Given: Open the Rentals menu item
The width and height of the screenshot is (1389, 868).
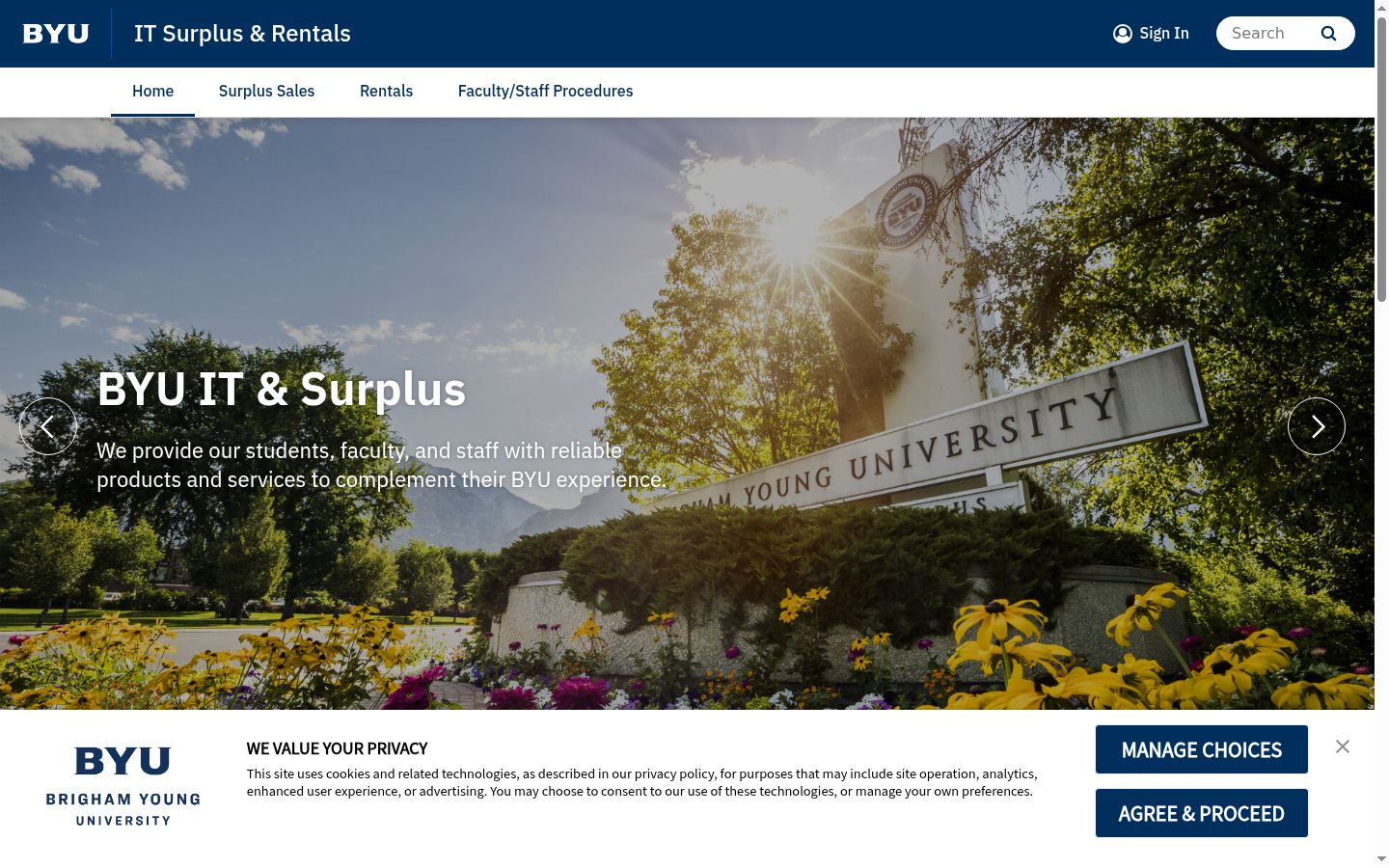Looking at the screenshot, I should pos(386,92).
